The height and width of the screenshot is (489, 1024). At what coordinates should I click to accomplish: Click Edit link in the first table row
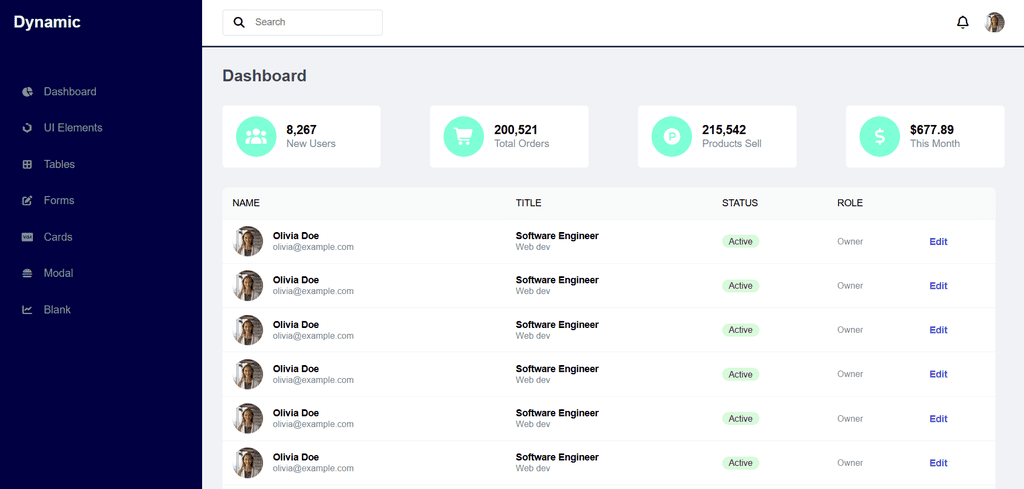point(938,242)
